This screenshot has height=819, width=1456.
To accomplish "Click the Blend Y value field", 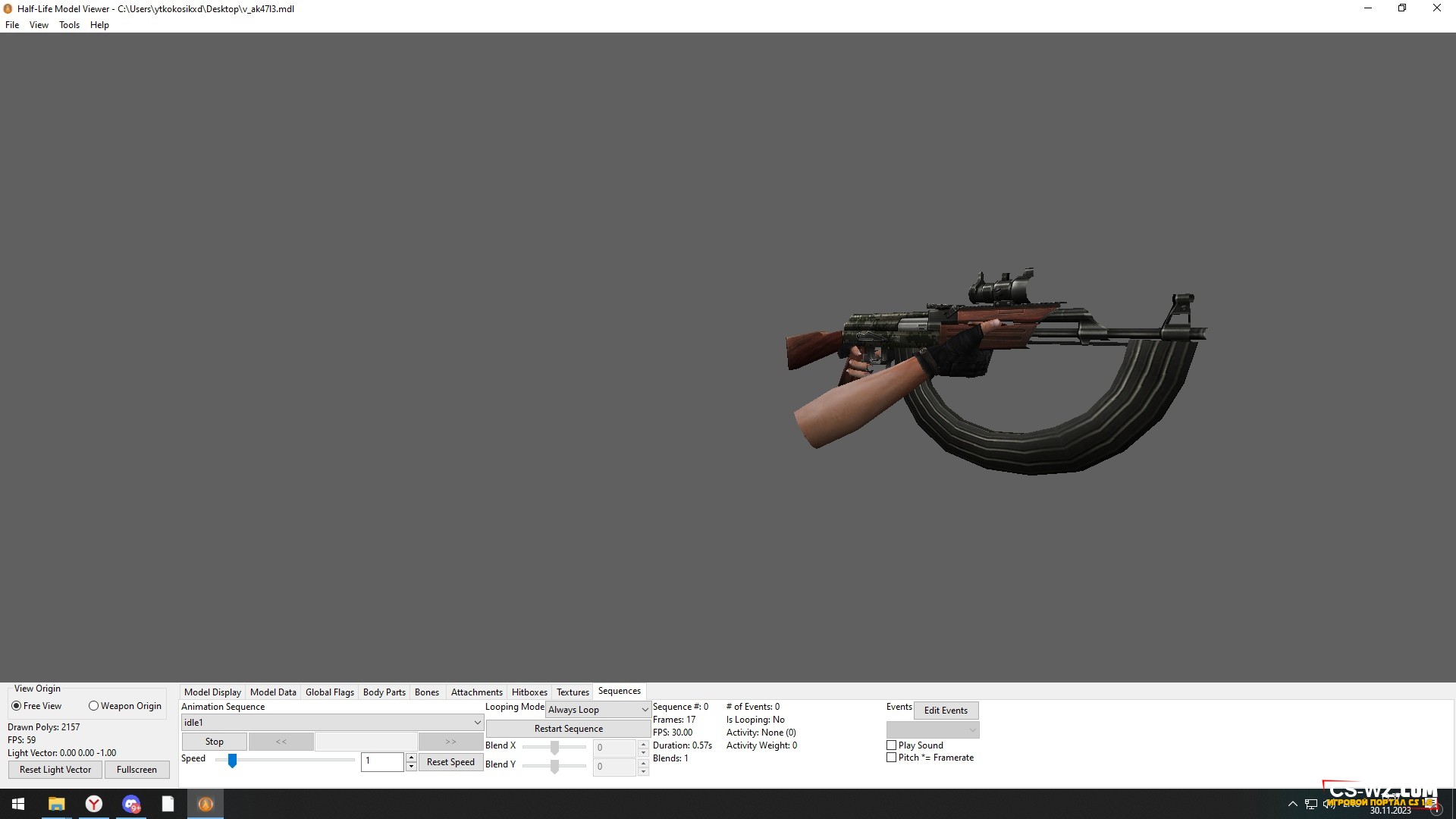I will click(x=615, y=767).
